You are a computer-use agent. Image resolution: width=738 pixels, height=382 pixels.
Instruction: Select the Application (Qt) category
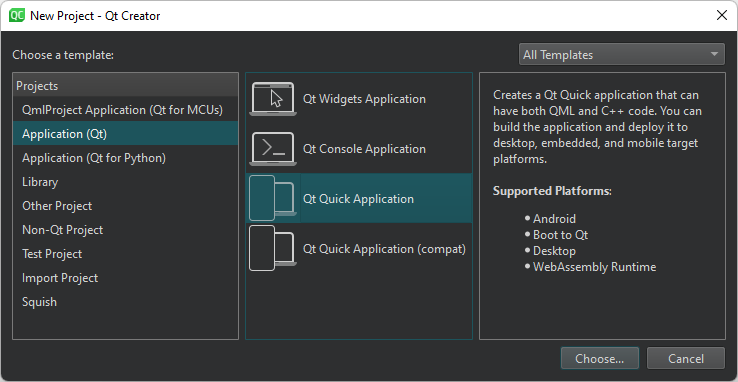[x=125, y=134]
